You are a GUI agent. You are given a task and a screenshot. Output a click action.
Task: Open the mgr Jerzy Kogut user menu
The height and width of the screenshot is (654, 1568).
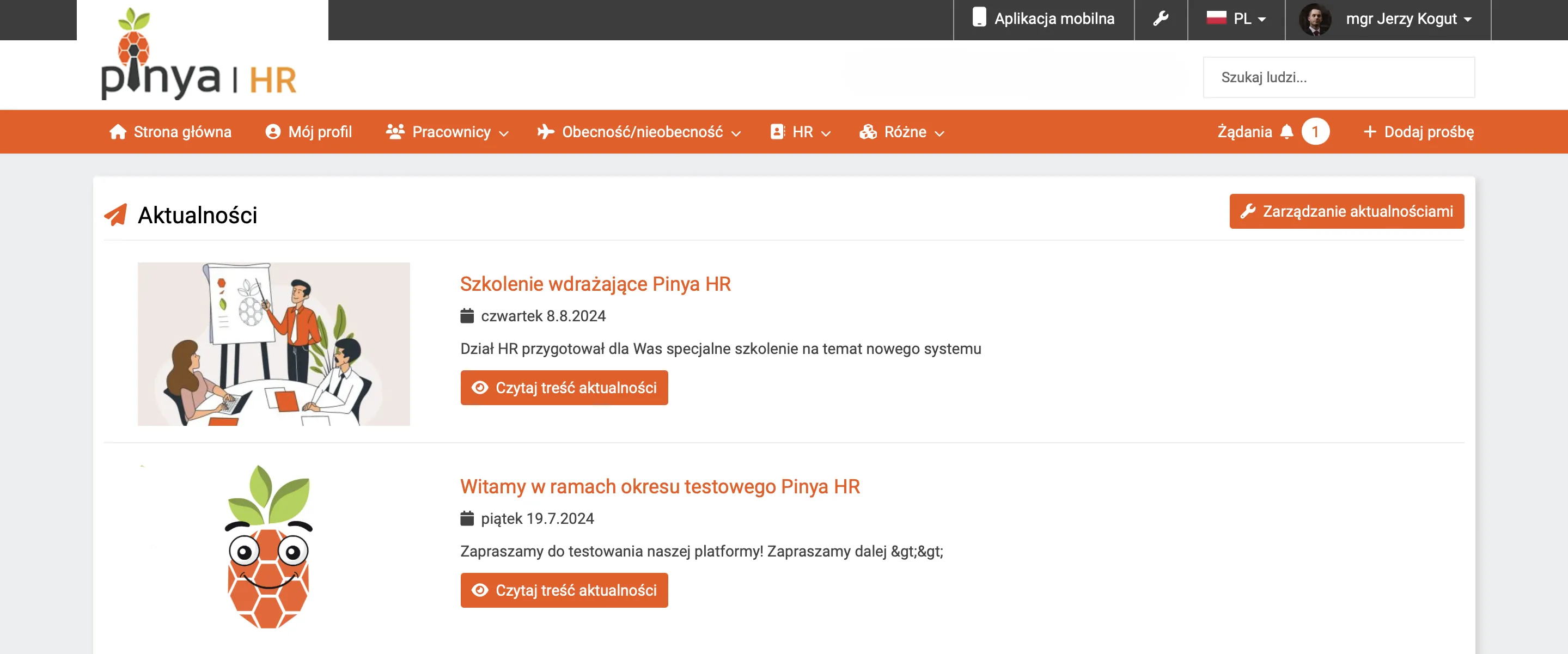point(1387,19)
